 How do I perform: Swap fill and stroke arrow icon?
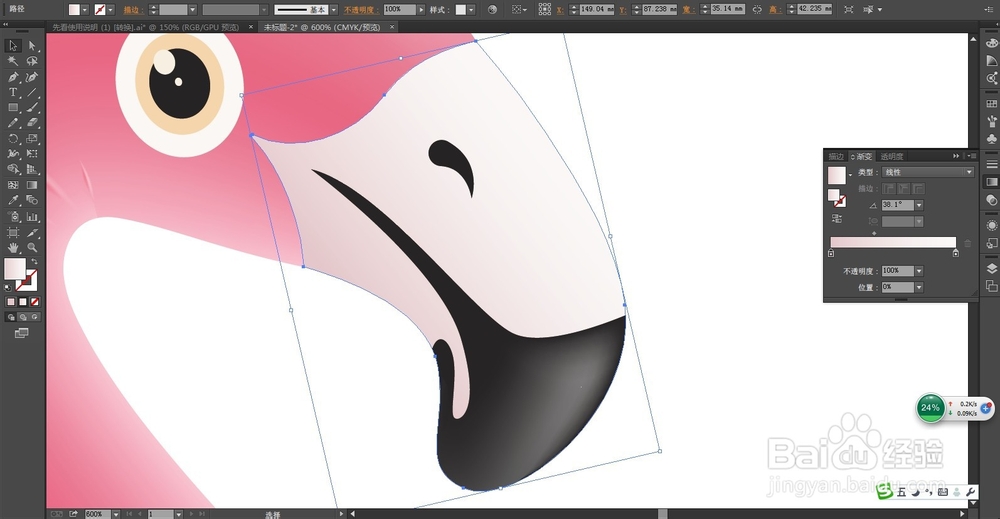[34, 261]
